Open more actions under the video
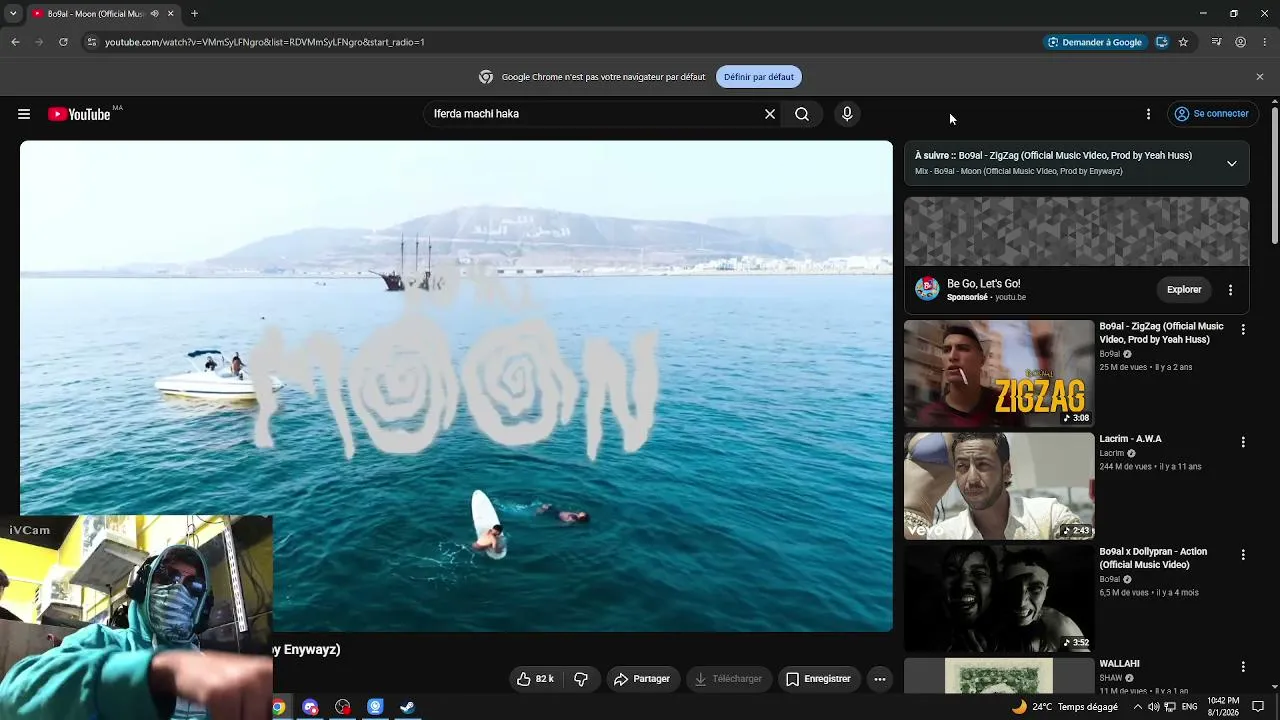 880,679
